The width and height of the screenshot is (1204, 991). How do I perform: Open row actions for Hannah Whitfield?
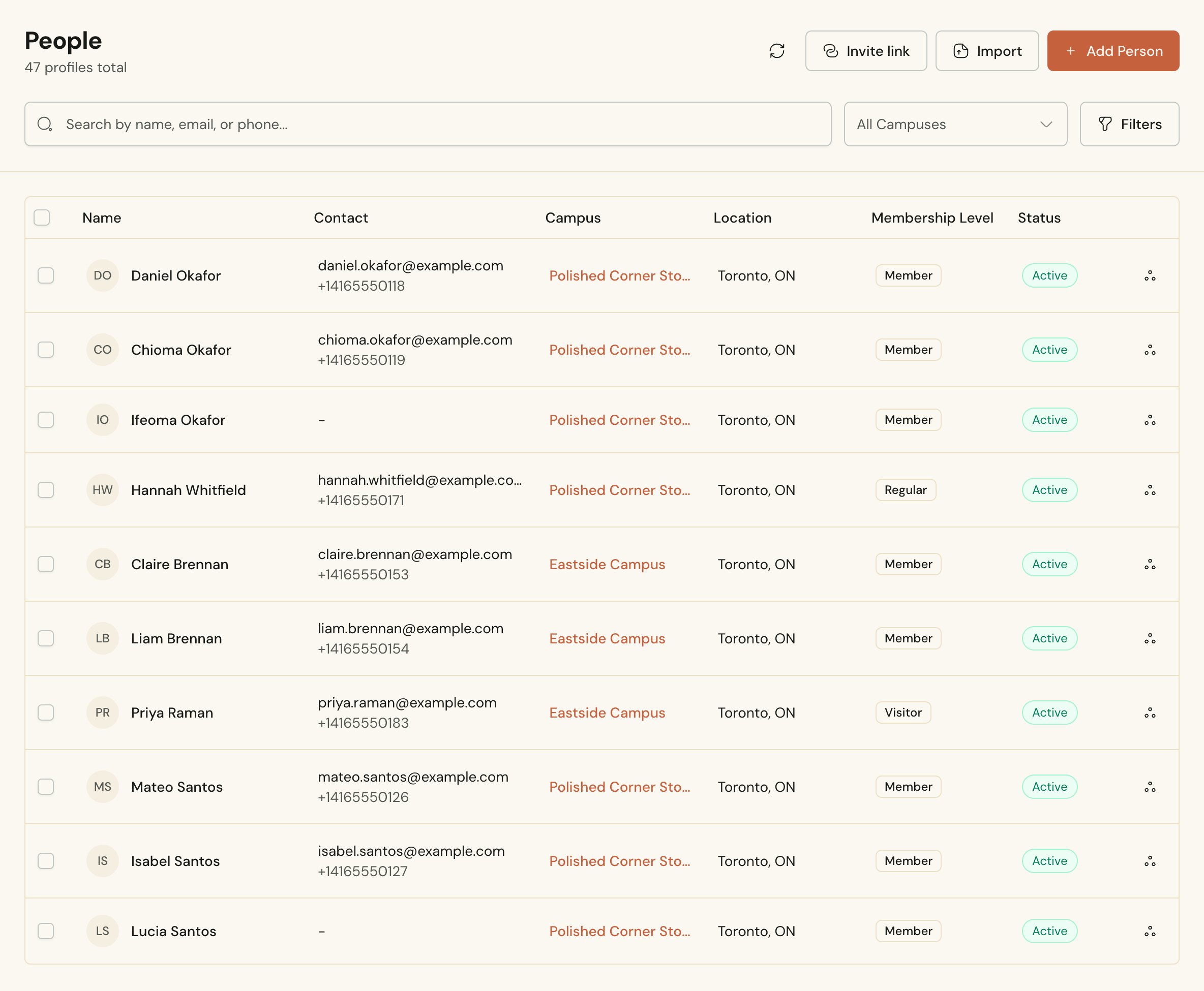[1150, 490]
